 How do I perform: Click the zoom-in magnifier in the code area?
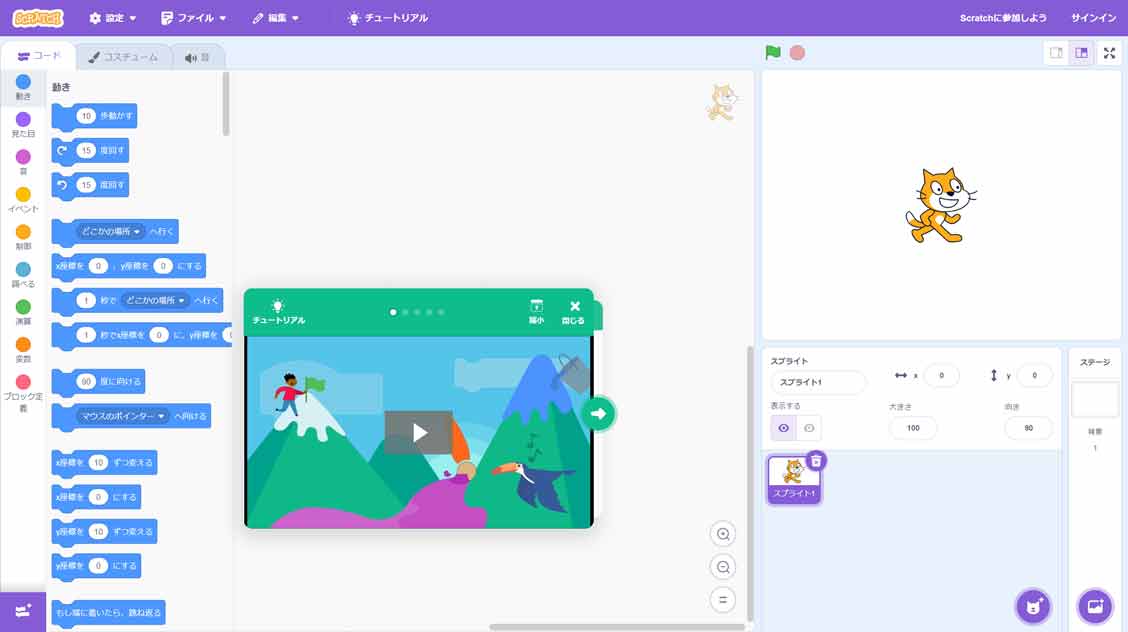coord(723,533)
